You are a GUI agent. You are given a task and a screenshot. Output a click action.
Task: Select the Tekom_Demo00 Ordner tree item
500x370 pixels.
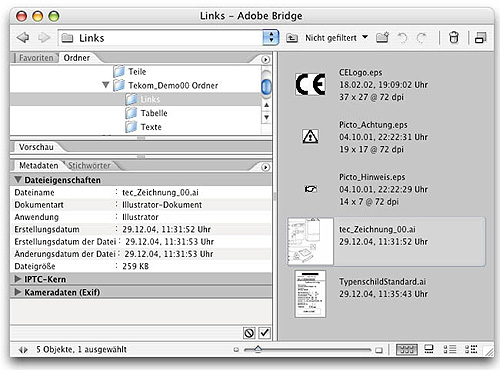tap(166, 85)
